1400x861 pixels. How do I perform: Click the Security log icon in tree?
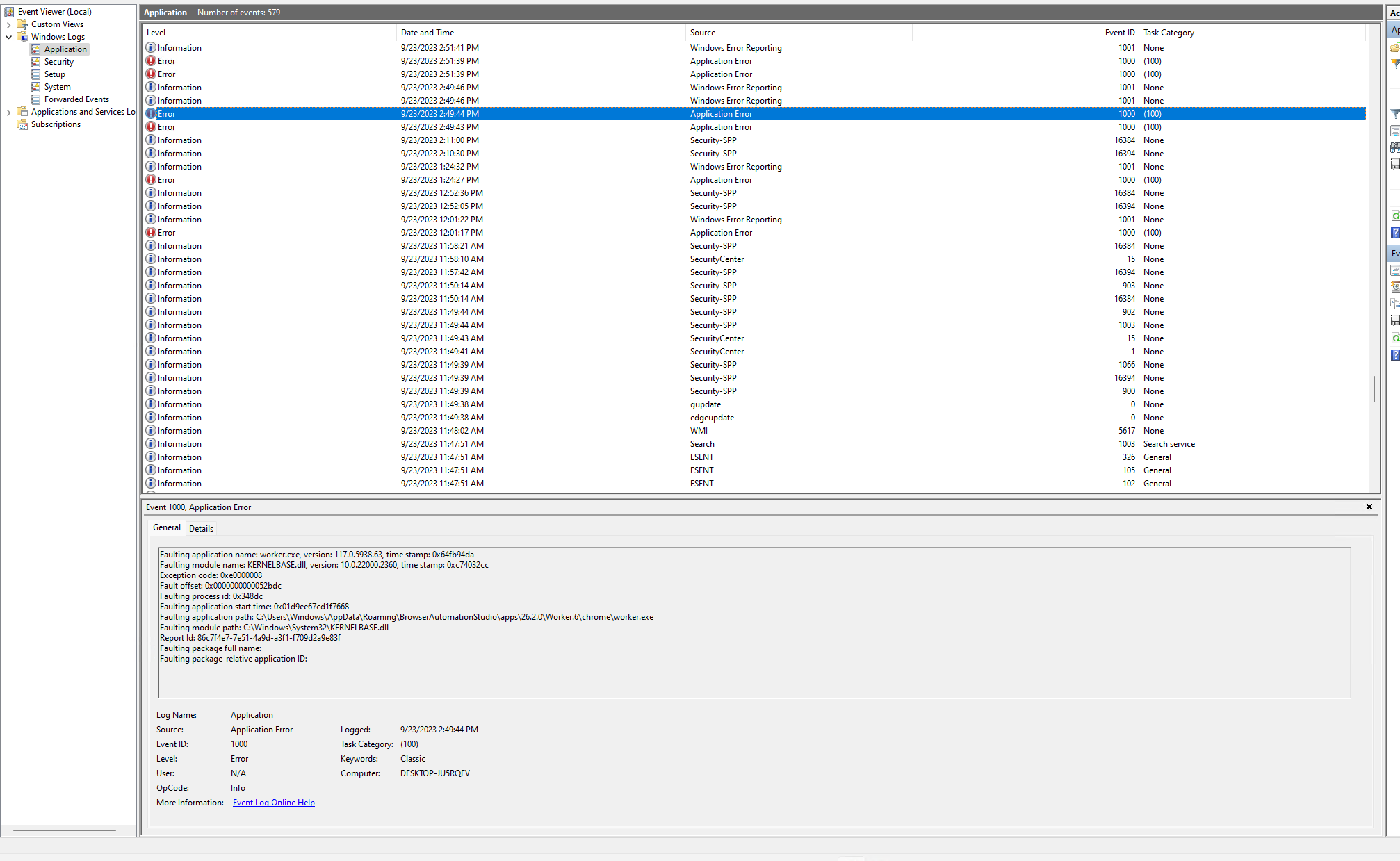[x=35, y=62]
